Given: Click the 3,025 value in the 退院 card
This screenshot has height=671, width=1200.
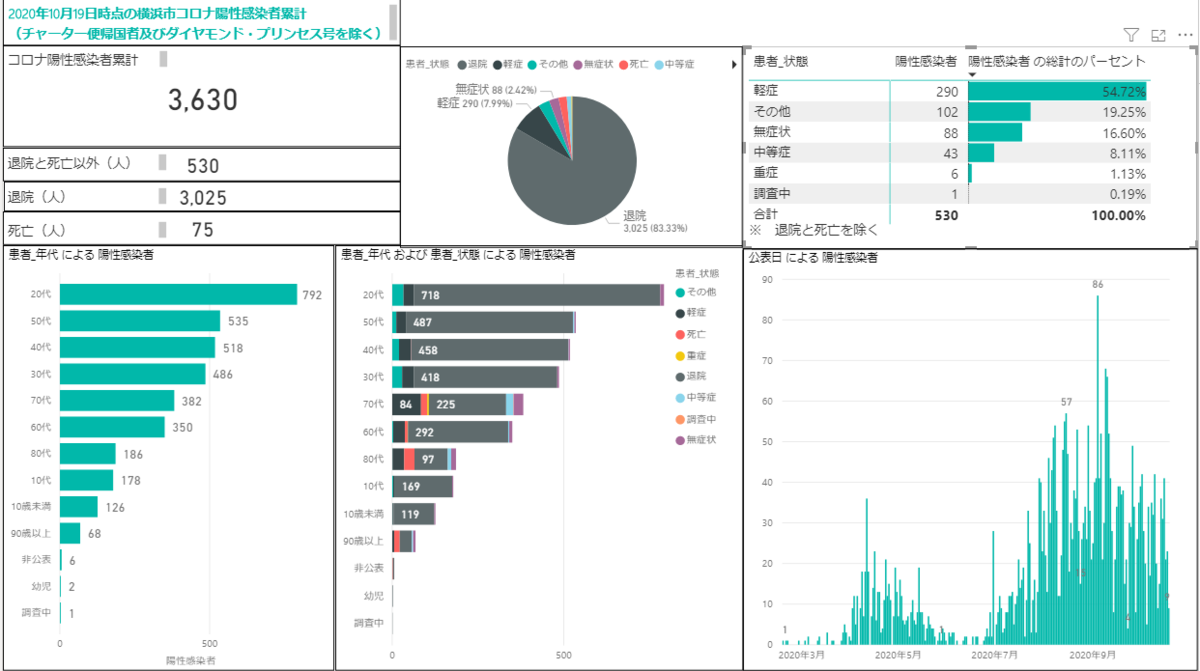Looking at the screenshot, I should coord(203,198).
